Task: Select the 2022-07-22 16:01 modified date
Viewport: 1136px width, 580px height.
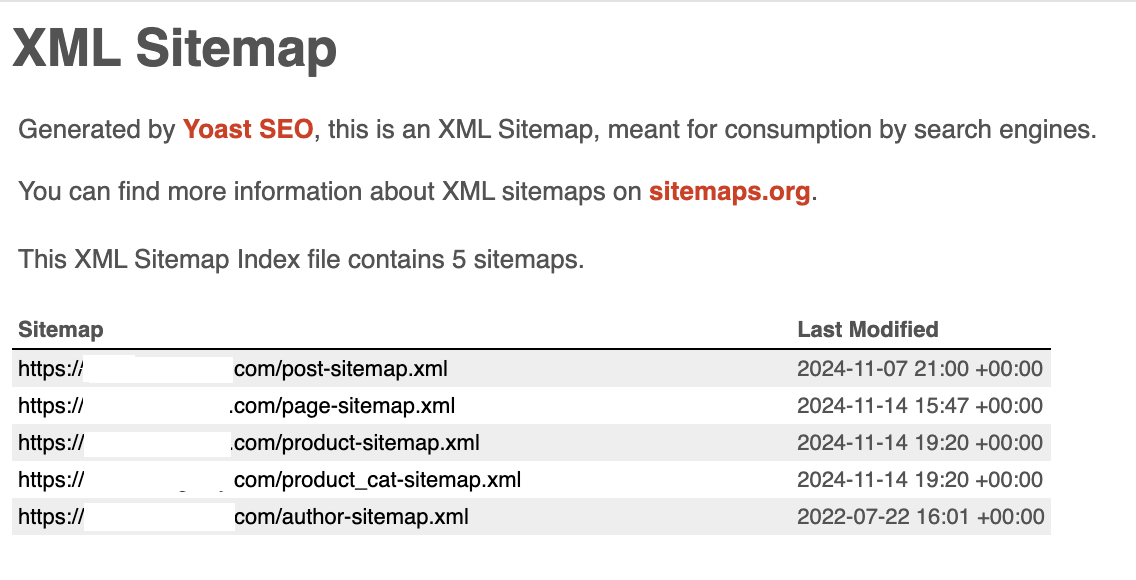Action: (921, 516)
